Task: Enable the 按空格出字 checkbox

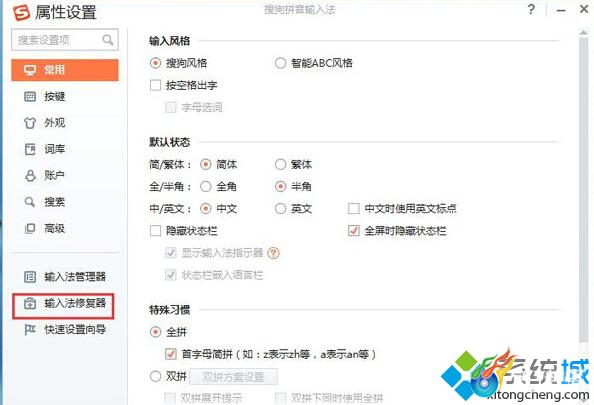Action: pos(155,85)
